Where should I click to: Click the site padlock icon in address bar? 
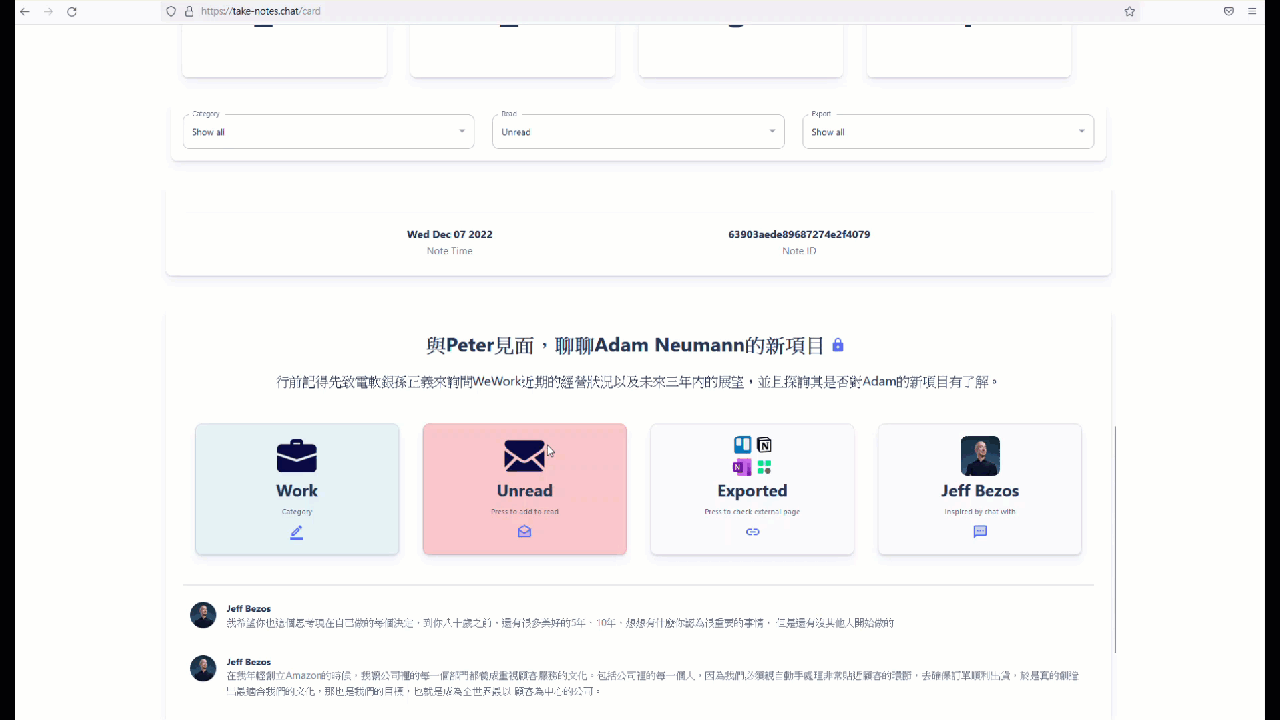click(x=188, y=11)
